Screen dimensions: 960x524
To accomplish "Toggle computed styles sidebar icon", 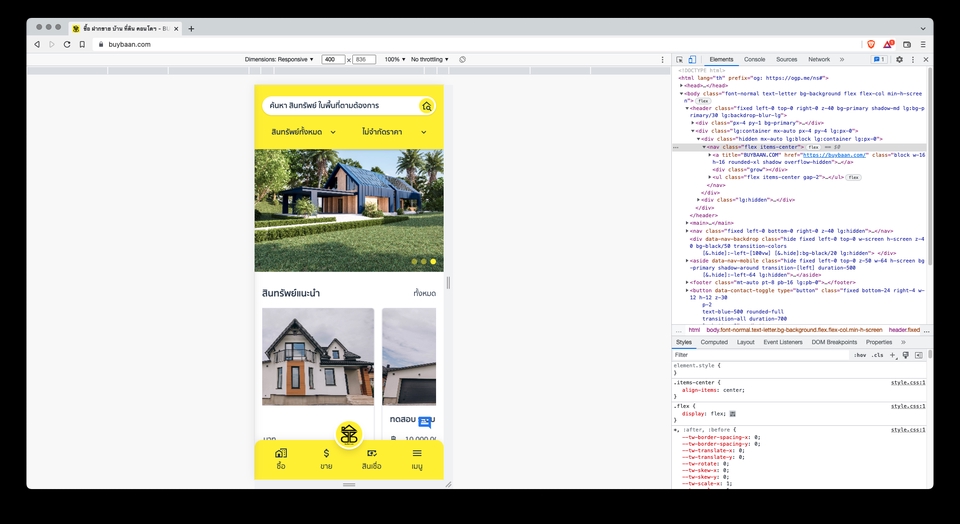I will (918, 355).
